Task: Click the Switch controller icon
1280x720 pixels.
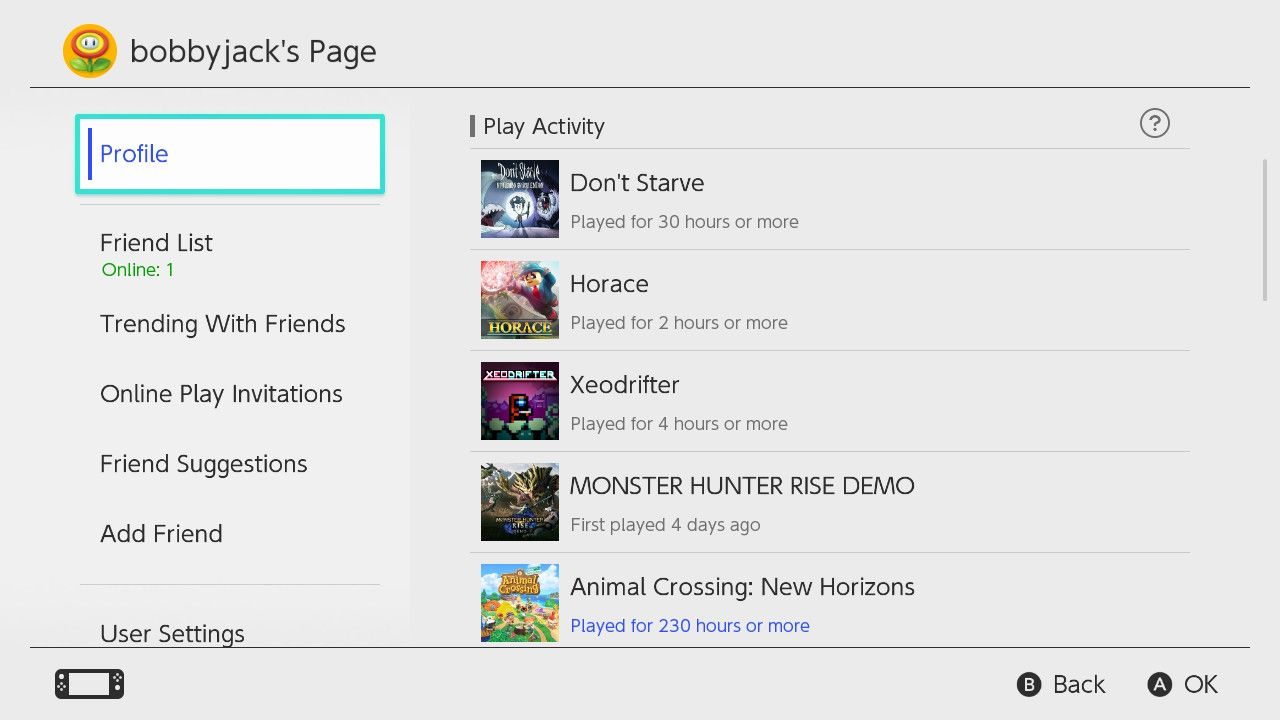Action: coord(89,684)
